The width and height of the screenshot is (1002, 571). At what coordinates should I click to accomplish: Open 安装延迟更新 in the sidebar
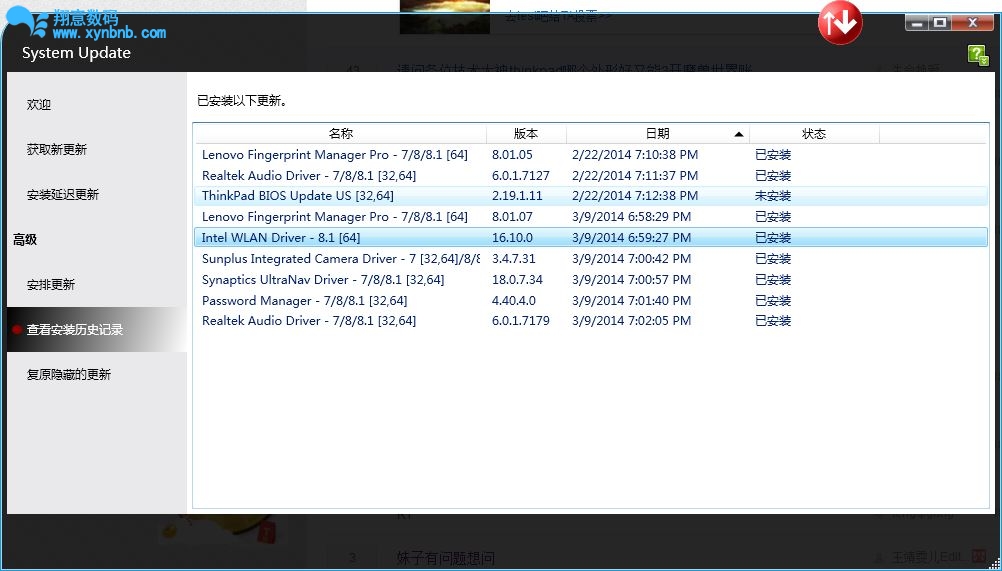click(x=63, y=195)
